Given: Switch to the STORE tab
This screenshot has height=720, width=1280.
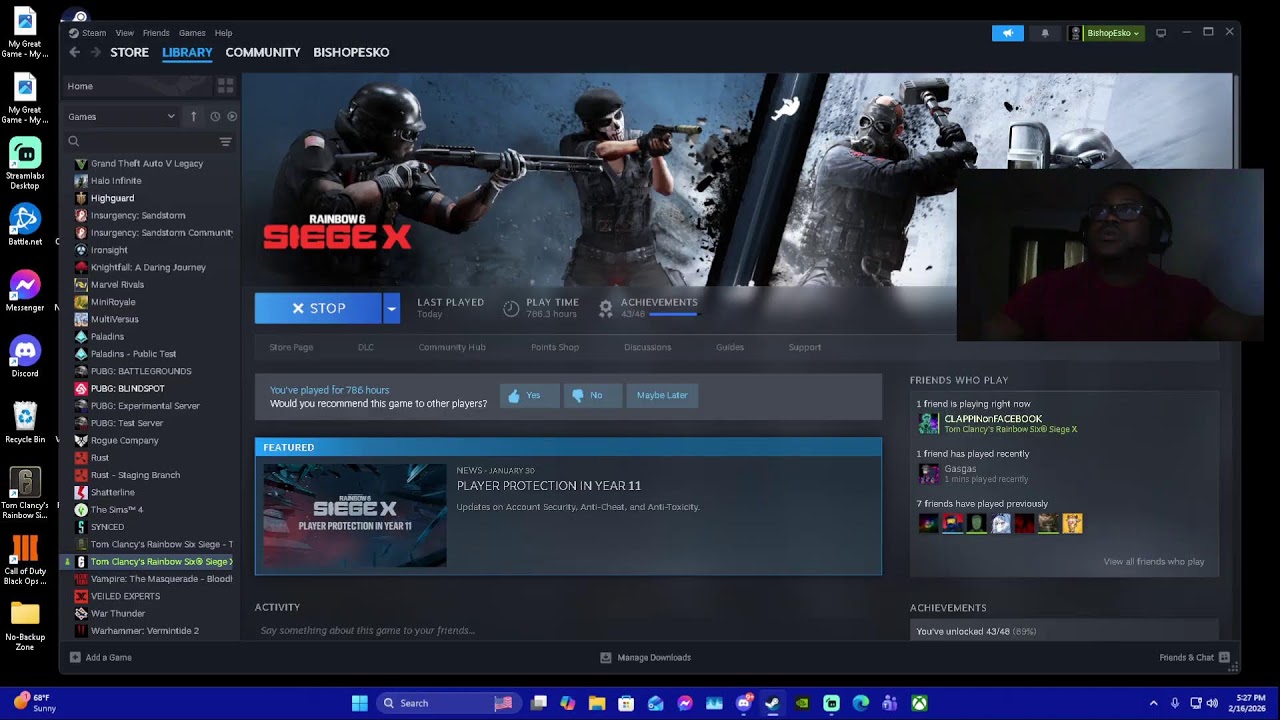Looking at the screenshot, I should pyautogui.click(x=129, y=52).
